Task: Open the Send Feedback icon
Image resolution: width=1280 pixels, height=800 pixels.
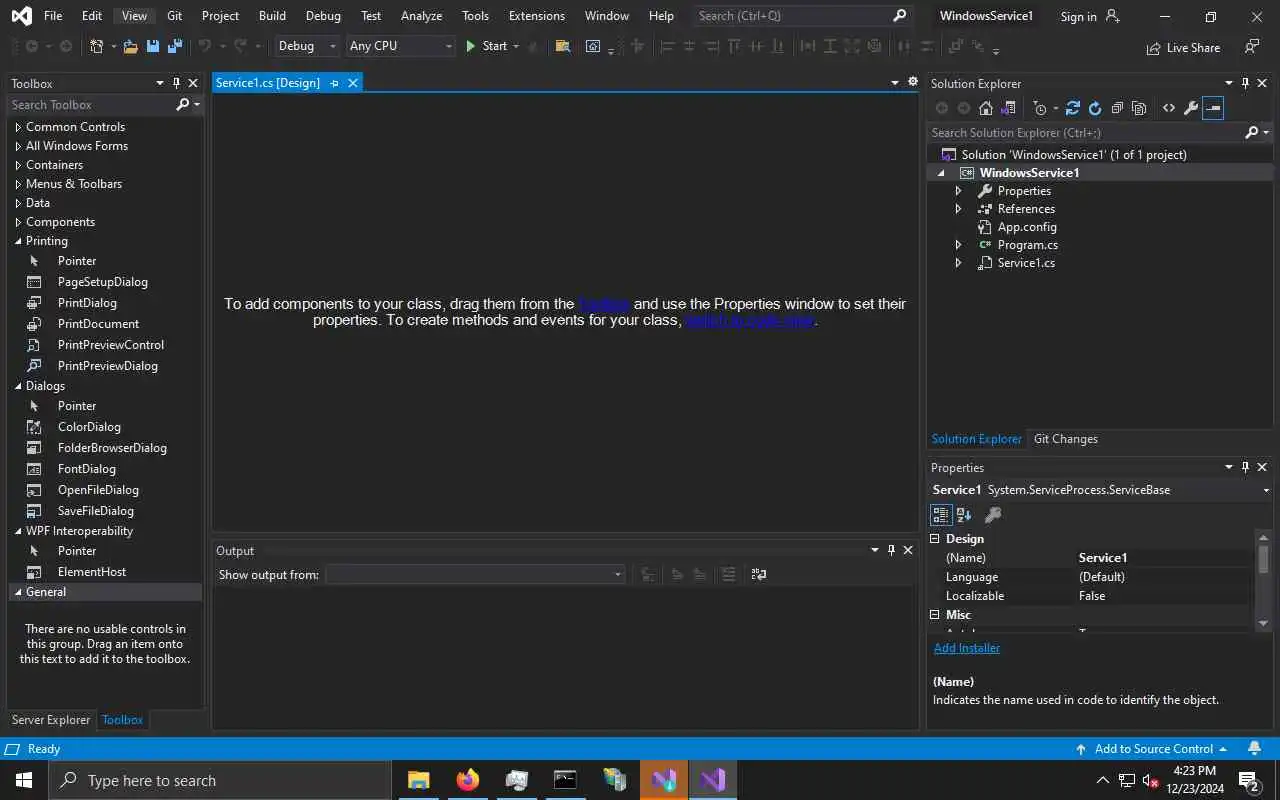Action: (x=1252, y=47)
